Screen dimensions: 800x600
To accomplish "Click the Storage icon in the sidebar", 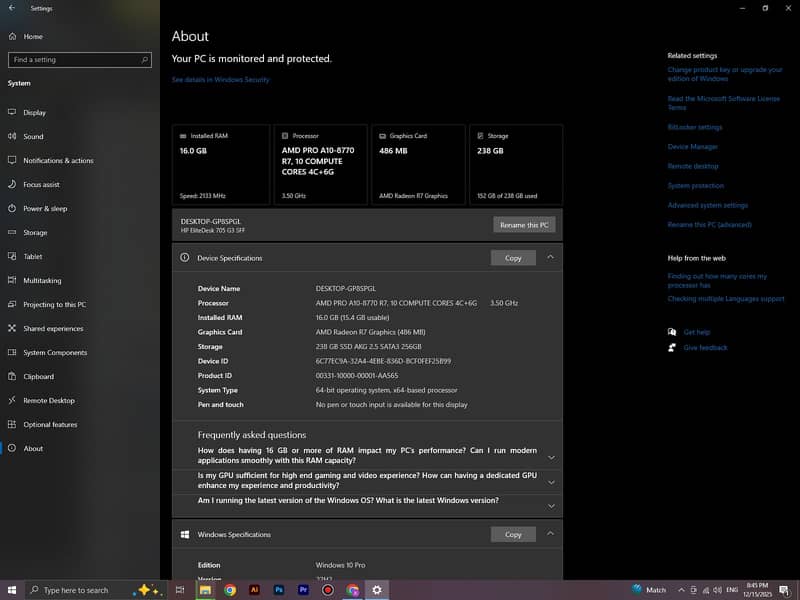I will pyautogui.click(x=12, y=232).
